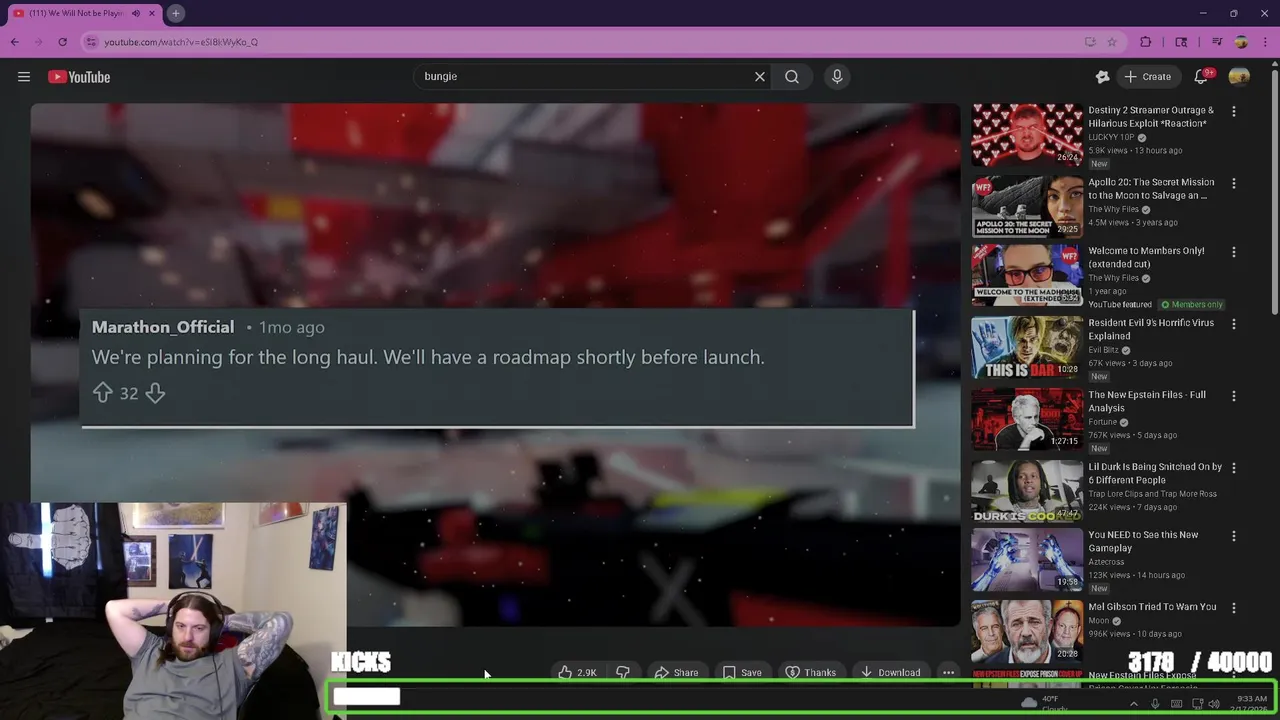Viewport: 1280px width, 720px height.
Task: Open Chrome media controls icon
Action: (x=1217, y=42)
